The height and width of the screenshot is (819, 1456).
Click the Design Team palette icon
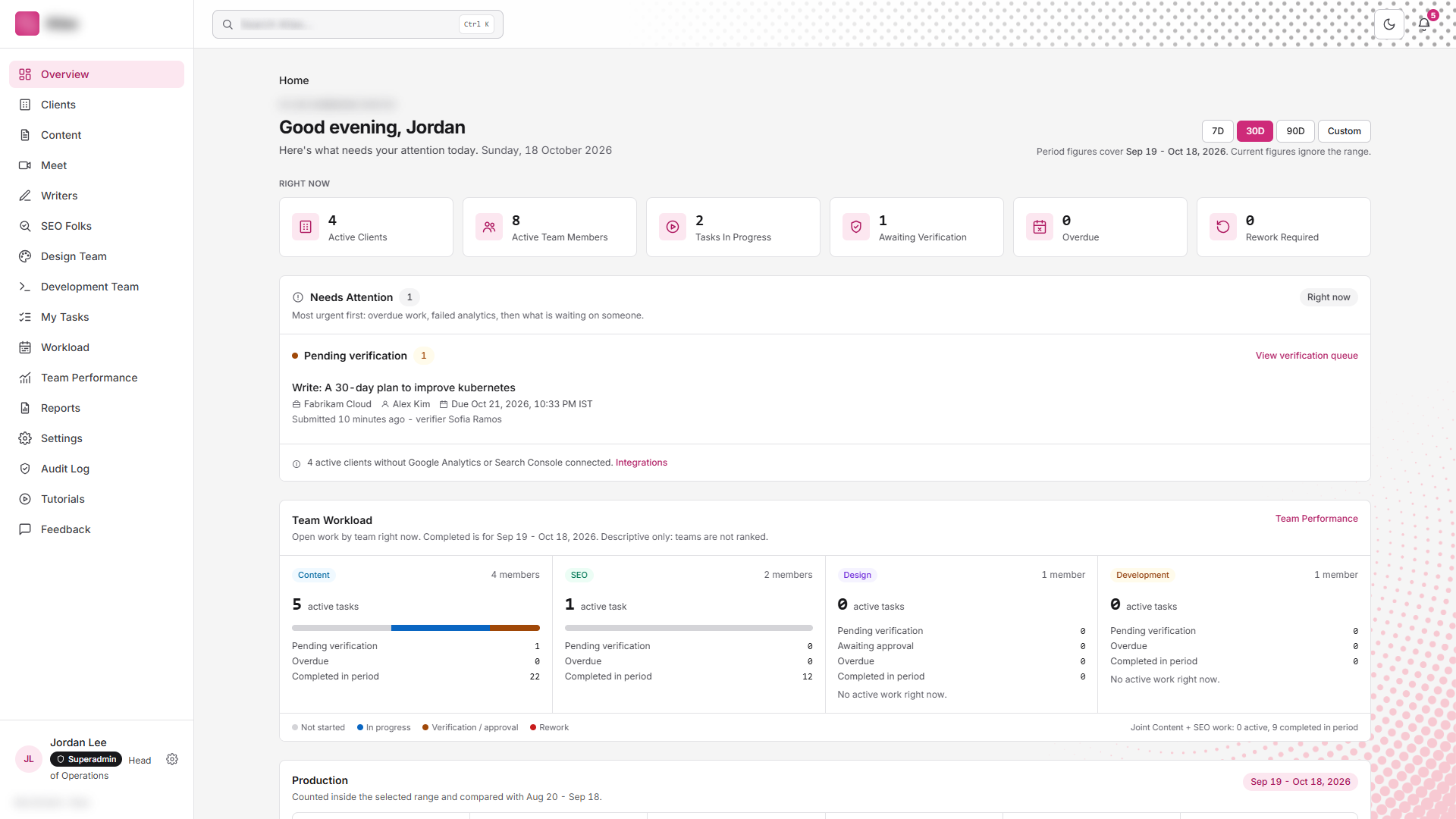(x=25, y=256)
